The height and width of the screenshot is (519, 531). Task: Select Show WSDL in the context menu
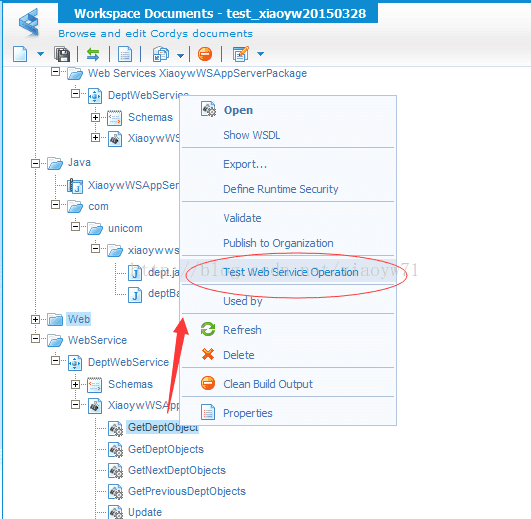pyautogui.click(x=288, y=135)
